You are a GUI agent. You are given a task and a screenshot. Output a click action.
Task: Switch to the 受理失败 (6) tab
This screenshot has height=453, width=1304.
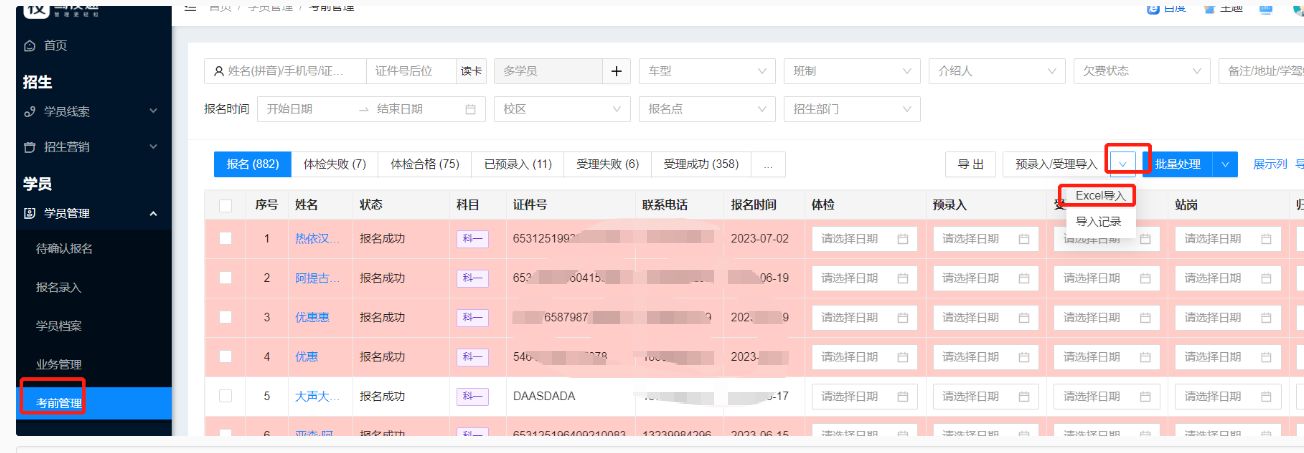(608, 164)
